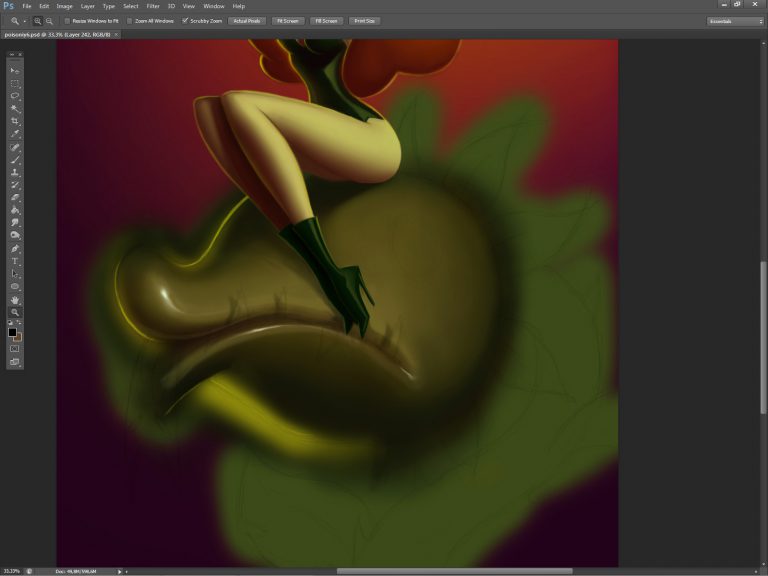Open the Image menu
Image resolution: width=768 pixels, height=576 pixels.
tap(64, 6)
